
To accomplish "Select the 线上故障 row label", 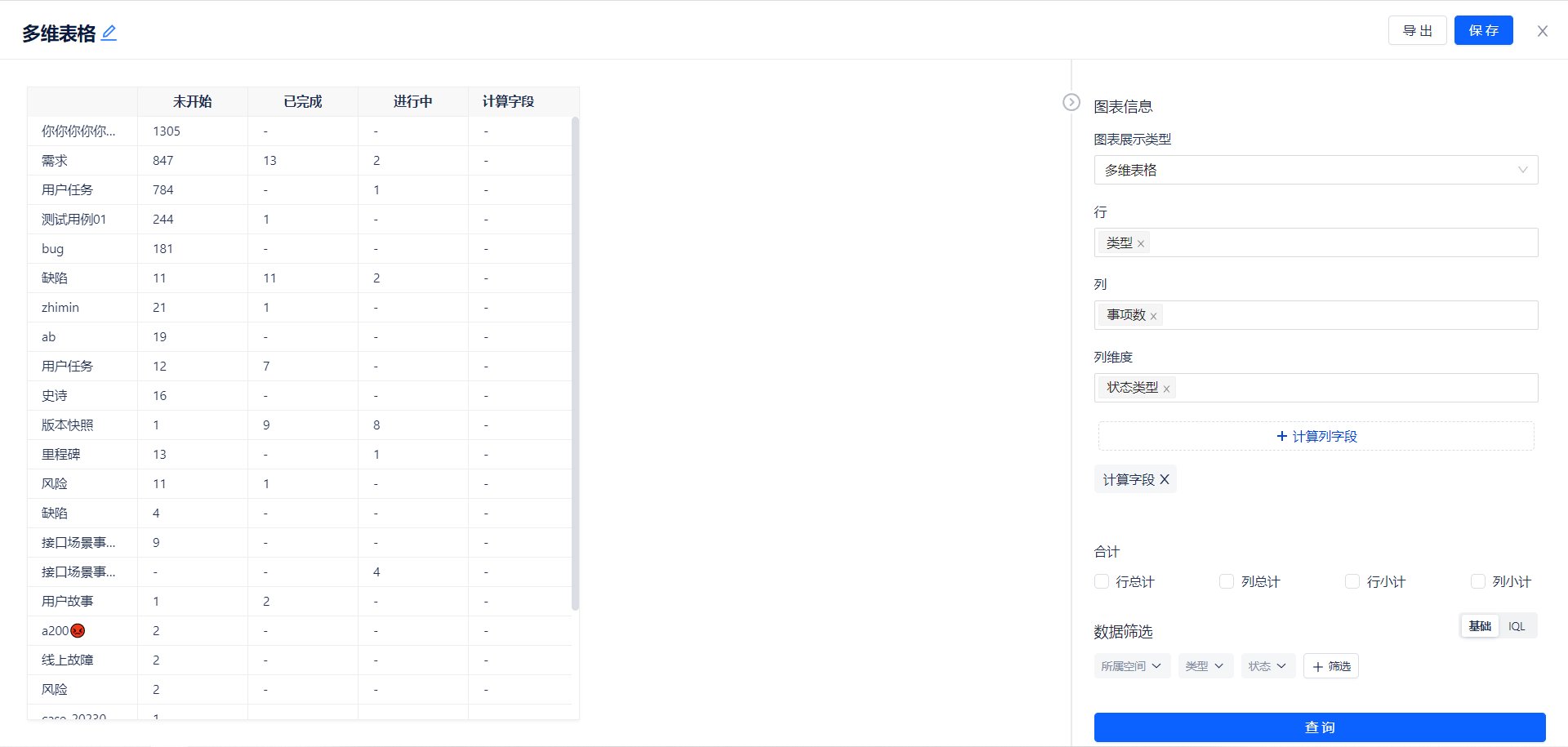I will tap(68, 660).
